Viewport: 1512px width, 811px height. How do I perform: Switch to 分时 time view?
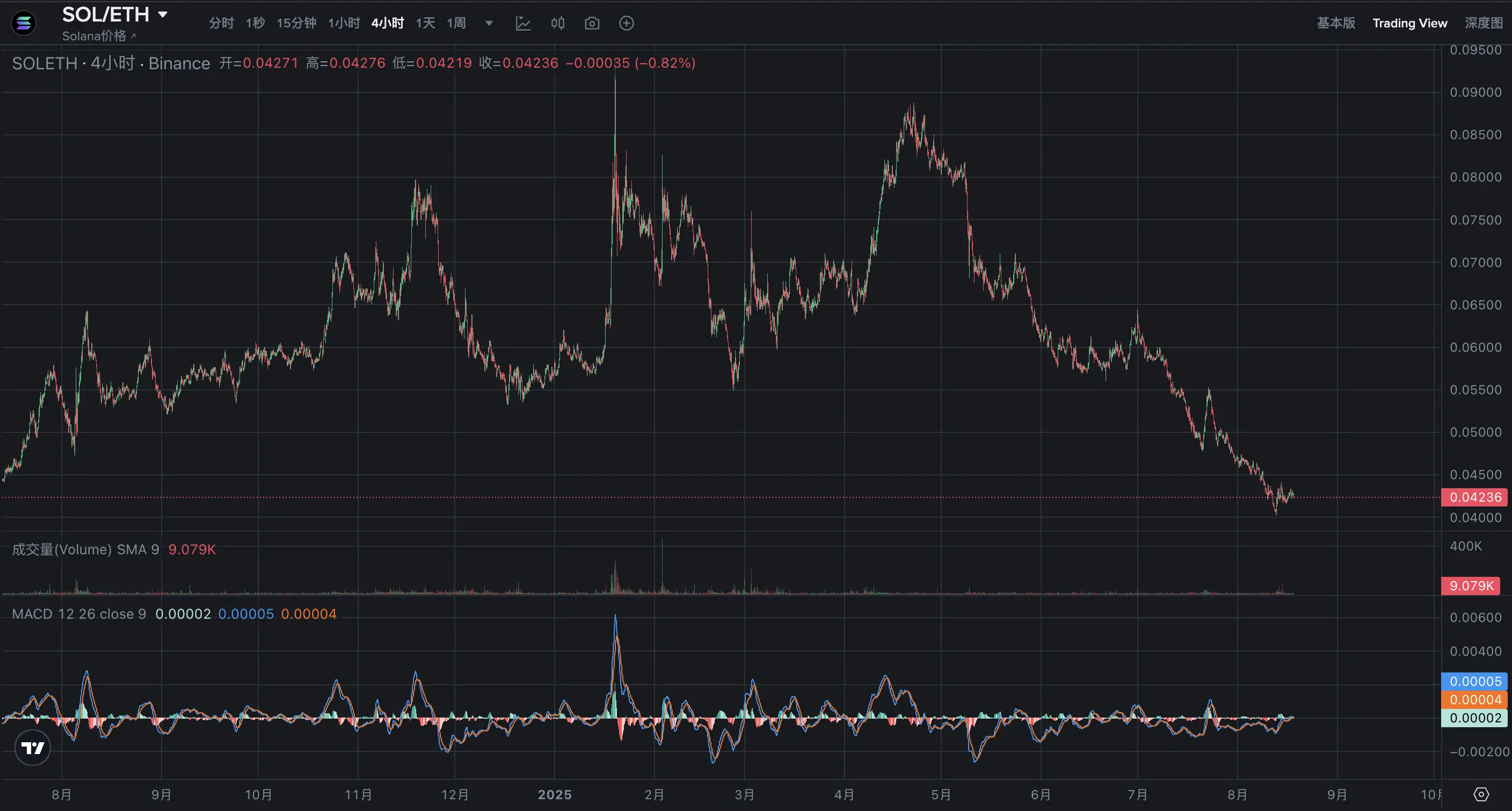coord(221,23)
